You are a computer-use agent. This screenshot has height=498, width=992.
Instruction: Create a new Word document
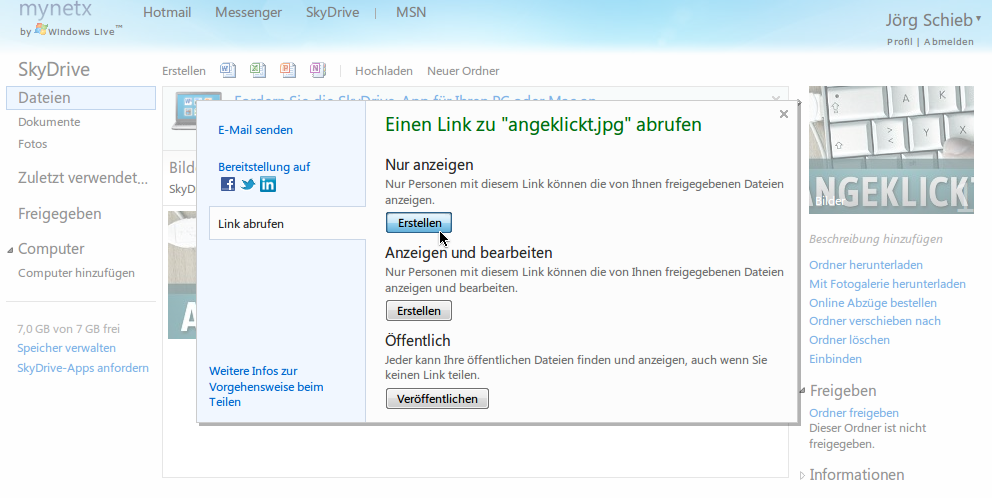(228, 70)
